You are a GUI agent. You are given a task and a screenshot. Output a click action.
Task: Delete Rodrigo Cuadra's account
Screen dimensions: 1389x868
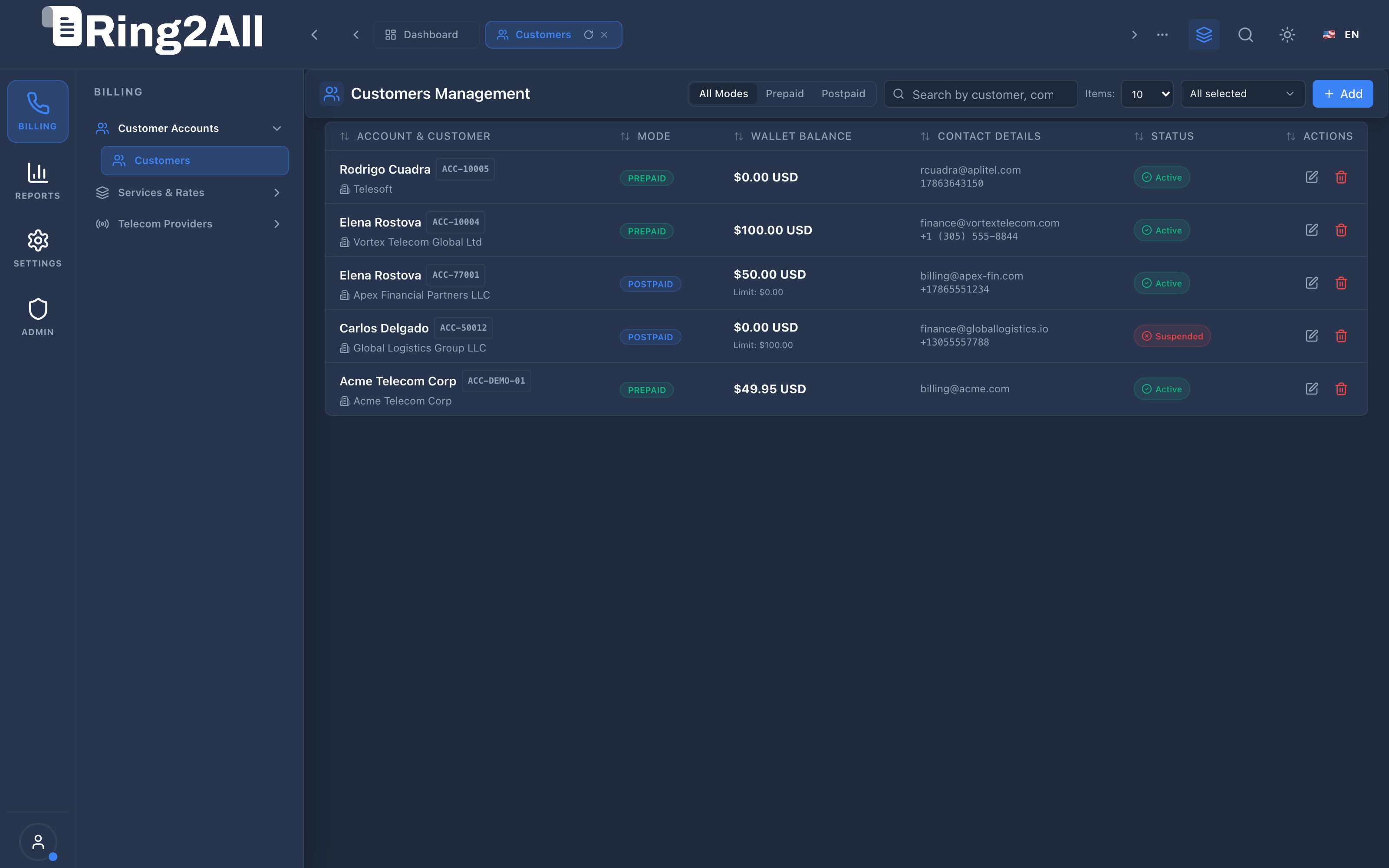point(1341,177)
